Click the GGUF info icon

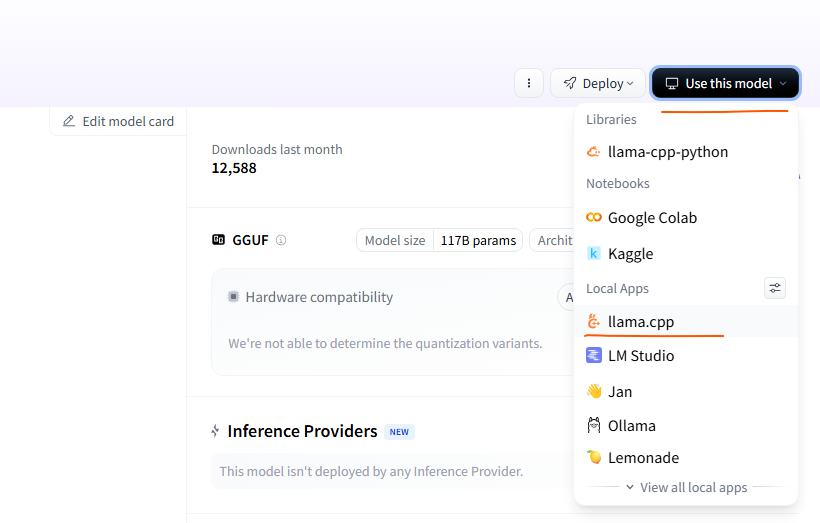tap(281, 240)
